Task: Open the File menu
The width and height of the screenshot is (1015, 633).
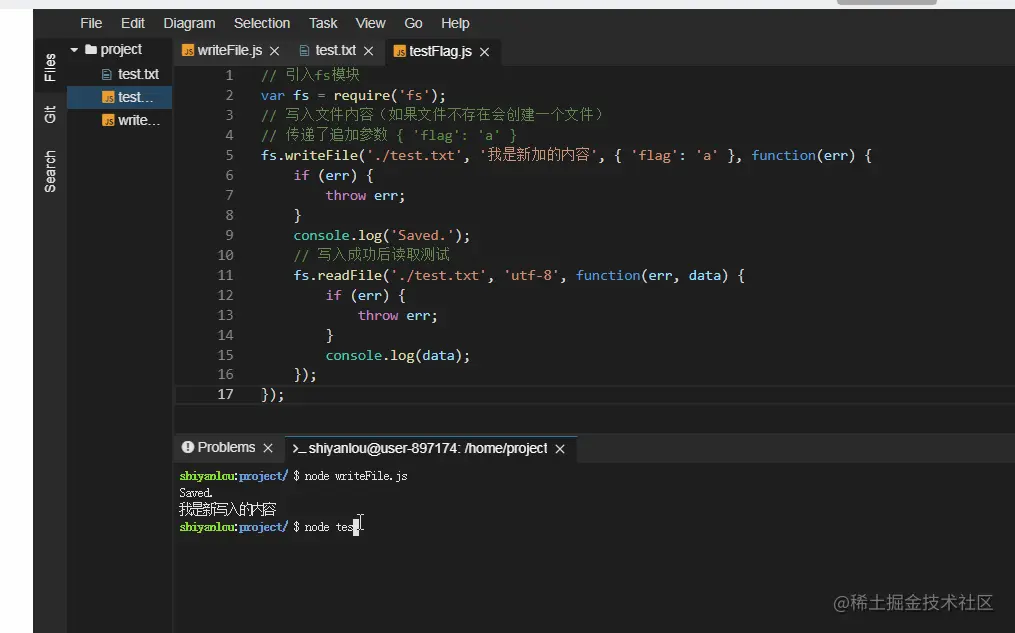Action: (91, 23)
